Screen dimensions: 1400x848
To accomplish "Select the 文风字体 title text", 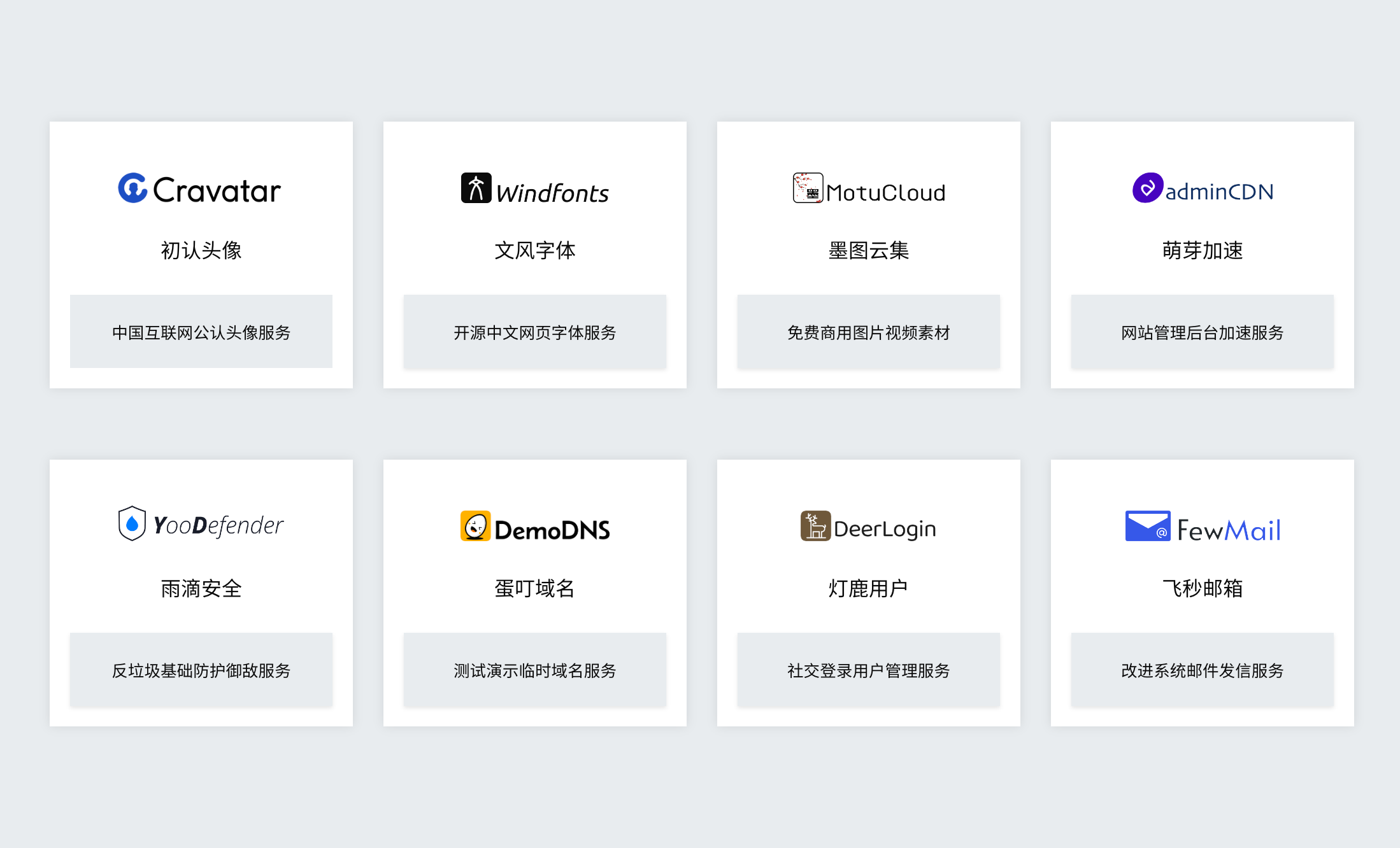I will click(535, 250).
